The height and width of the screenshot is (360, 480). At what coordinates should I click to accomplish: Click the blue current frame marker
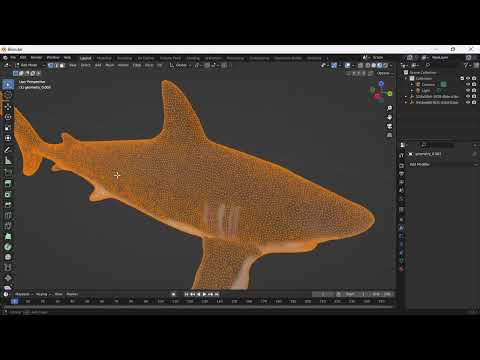(14, 301)
